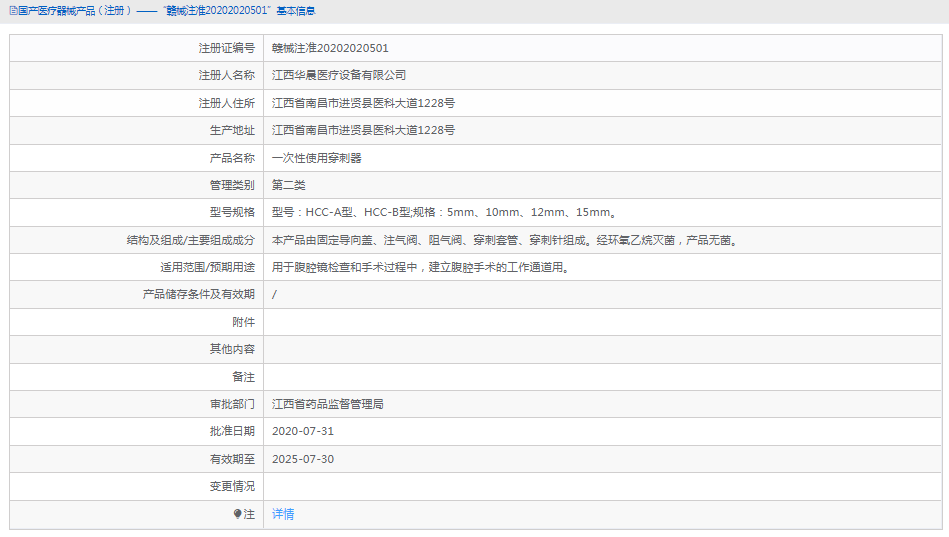Screen dimensions: 949x537
Task: Select approval department 江西省药品监督管理局
Action: point(327,404)
